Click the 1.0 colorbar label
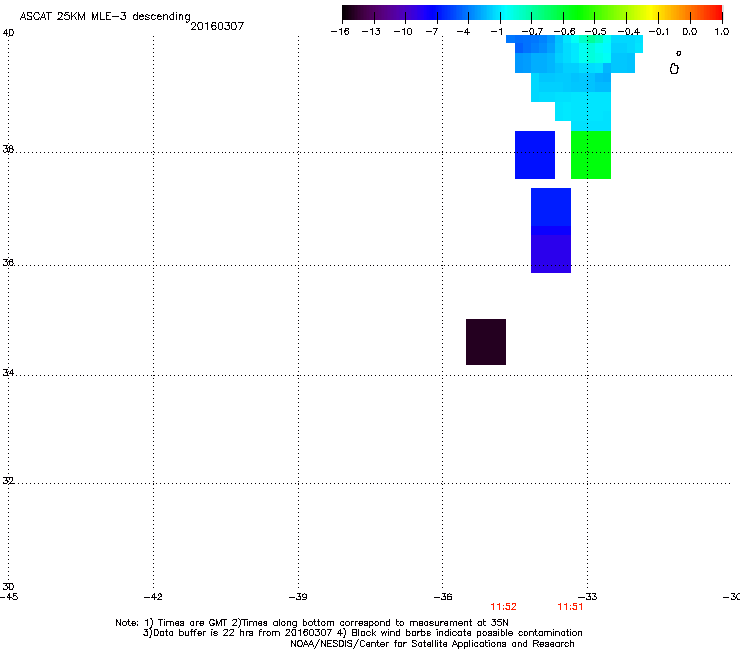The image size is (740, 650). [722, 32]
